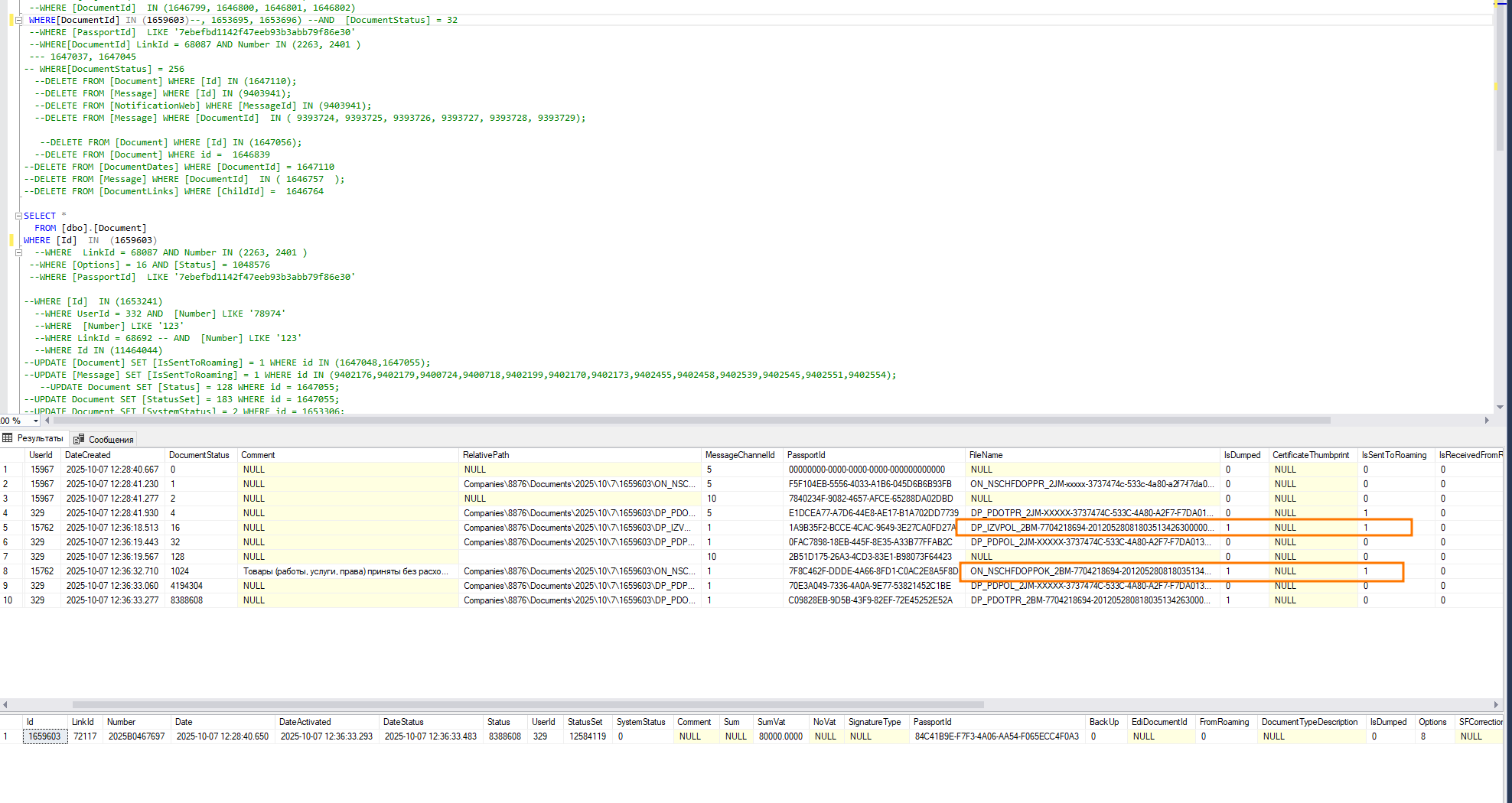This screenshot has width=1512, height=803.
Task: Click the results grid scroll-right arrow
Action: tap(1497, 705)
